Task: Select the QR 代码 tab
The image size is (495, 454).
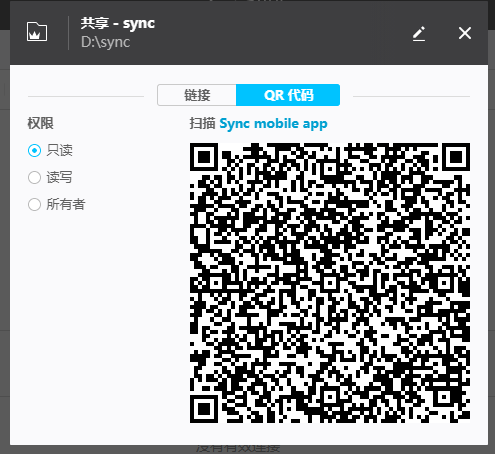Action: [x=288, y=95]
